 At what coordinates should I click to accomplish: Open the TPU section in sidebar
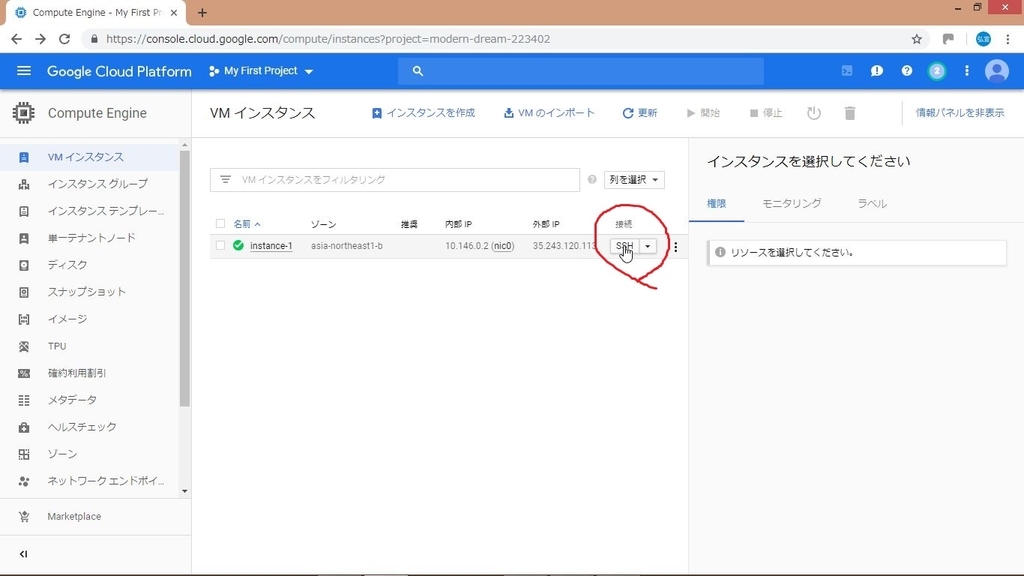click(x=56, y=346)
